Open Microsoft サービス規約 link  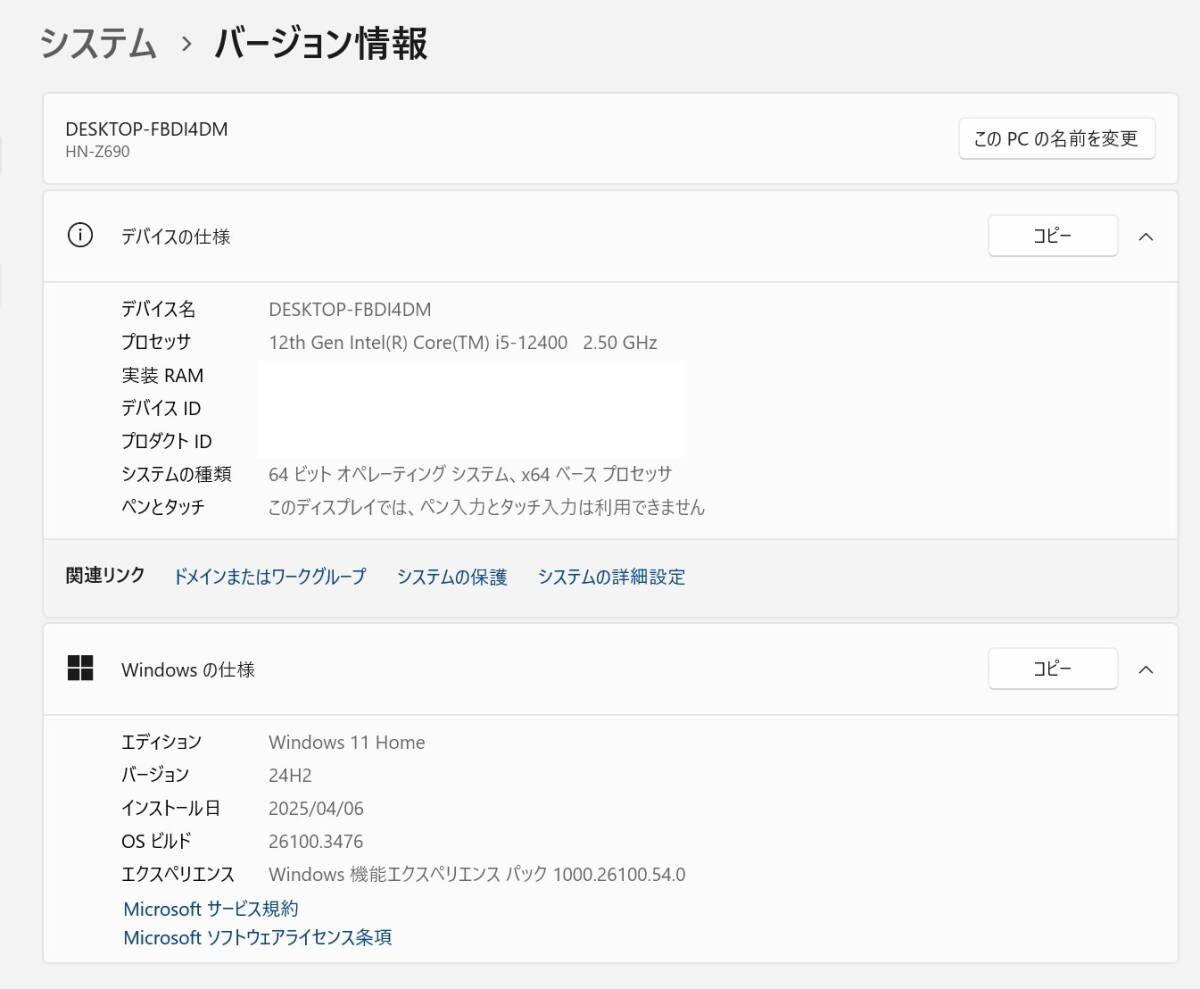(211, 908)
